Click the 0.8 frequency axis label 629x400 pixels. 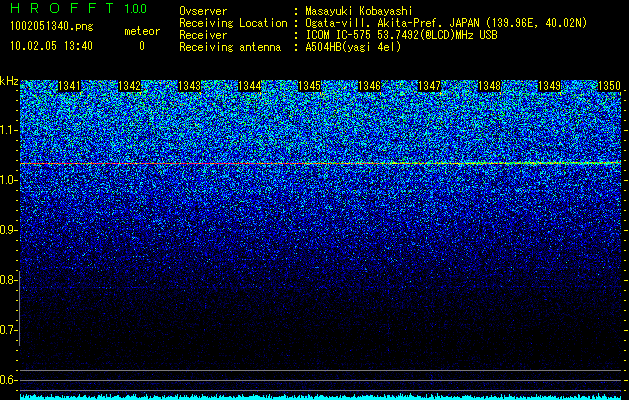coord(8,280)
